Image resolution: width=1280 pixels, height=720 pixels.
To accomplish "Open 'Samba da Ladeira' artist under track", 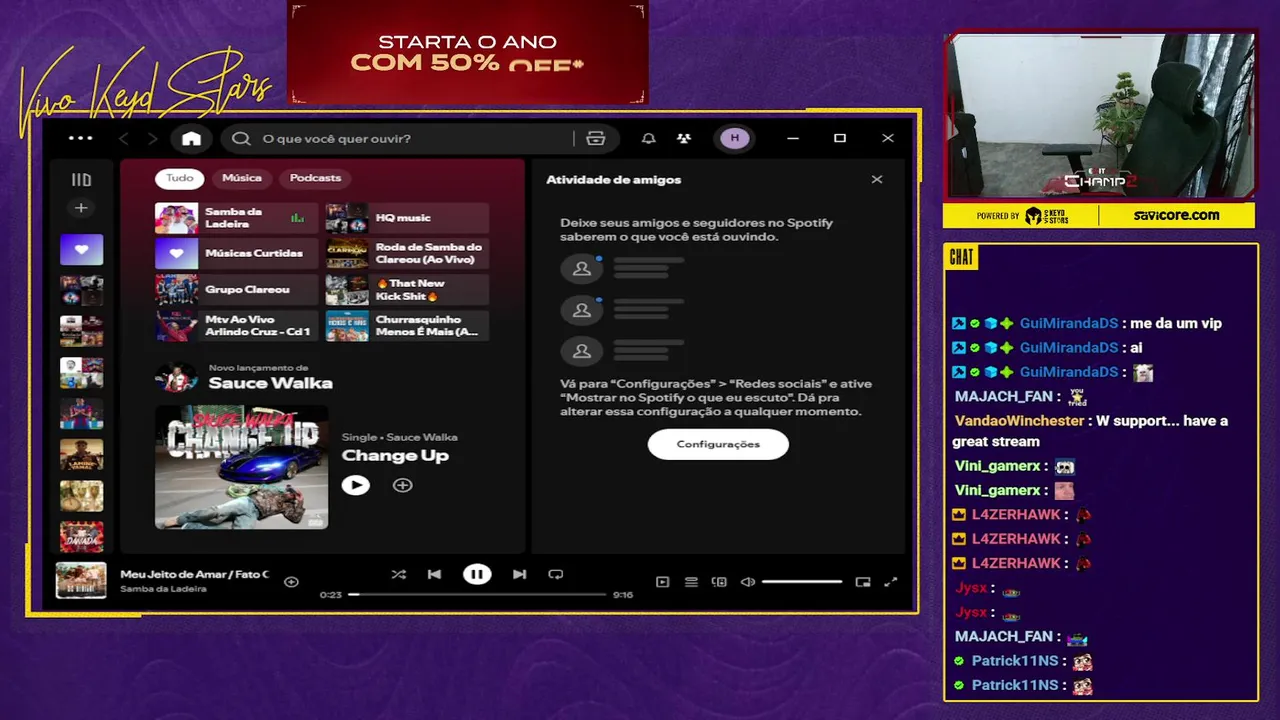I will pyautogui.click(x=163, y=589).
